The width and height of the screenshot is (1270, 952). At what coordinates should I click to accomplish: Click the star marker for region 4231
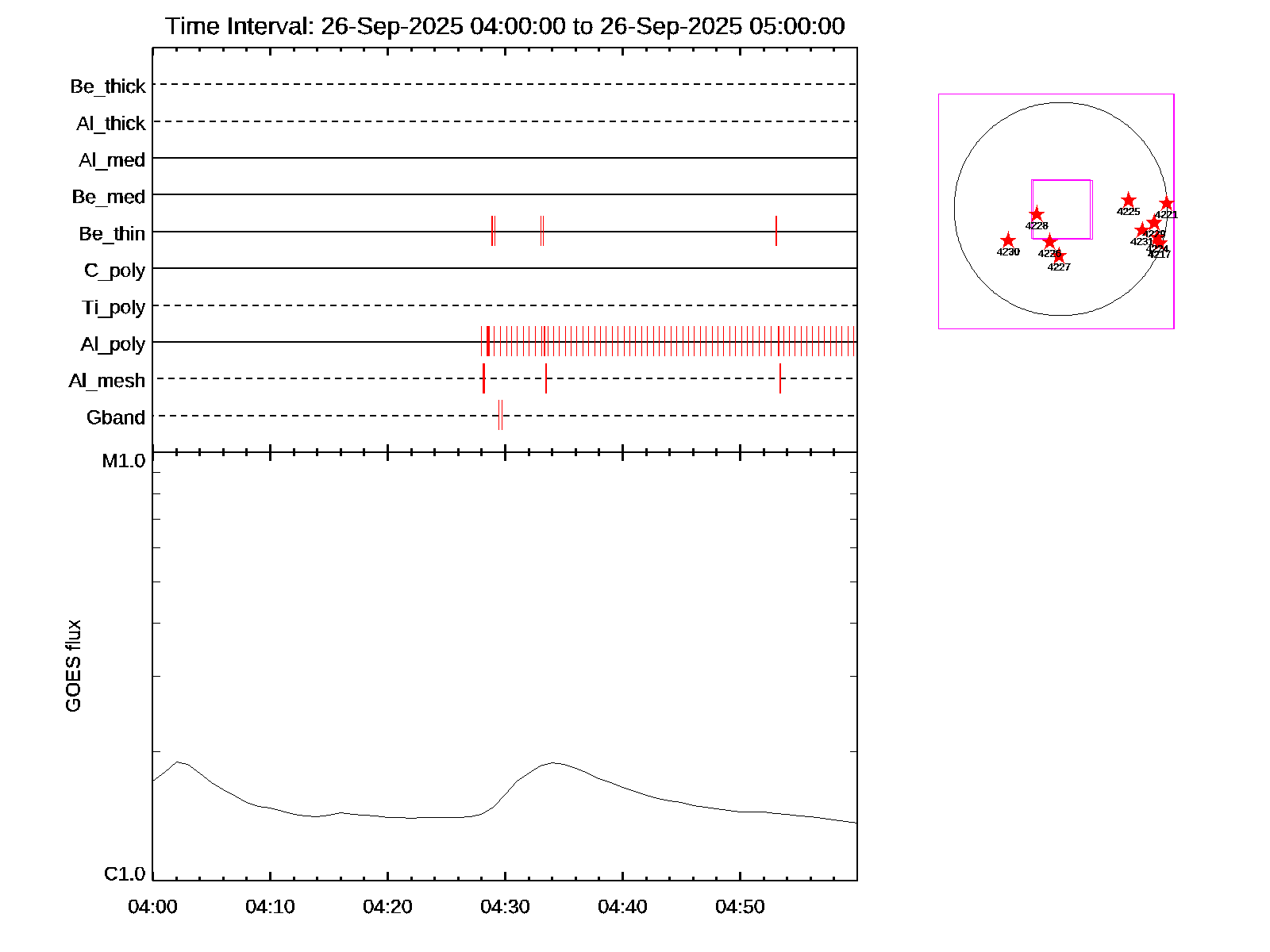pyautogui.click(x=1141, y=230)
